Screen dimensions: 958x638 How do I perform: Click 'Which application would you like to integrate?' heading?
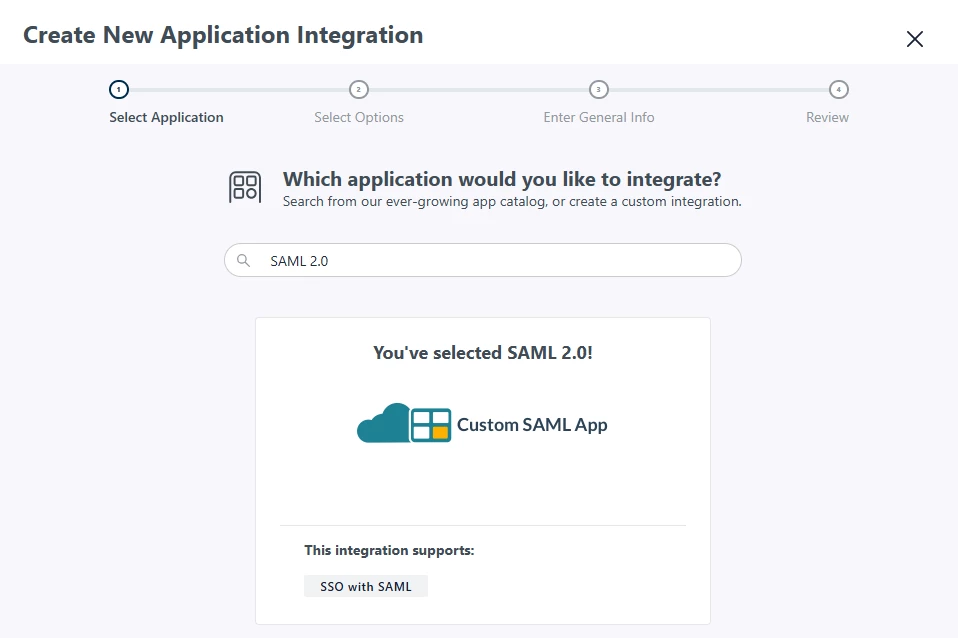(502, 179)
